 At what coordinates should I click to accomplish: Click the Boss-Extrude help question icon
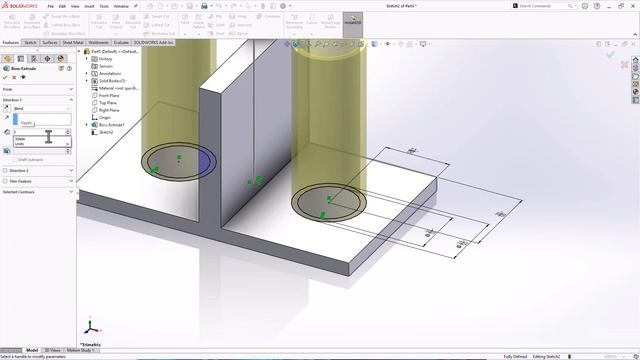69,69
